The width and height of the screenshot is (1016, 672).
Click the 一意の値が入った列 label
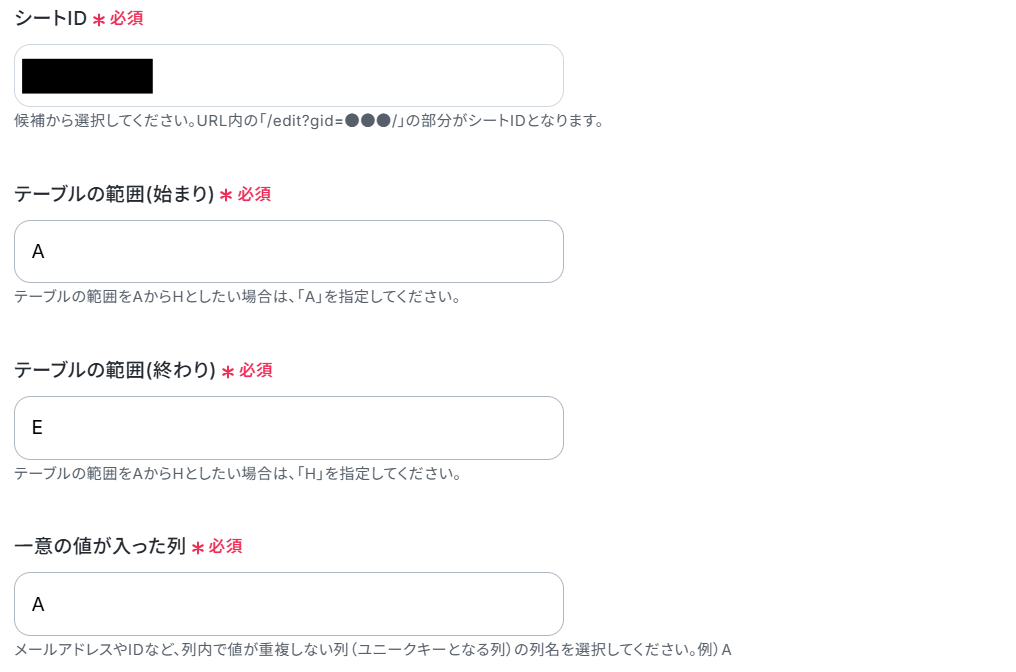(100, 546)
